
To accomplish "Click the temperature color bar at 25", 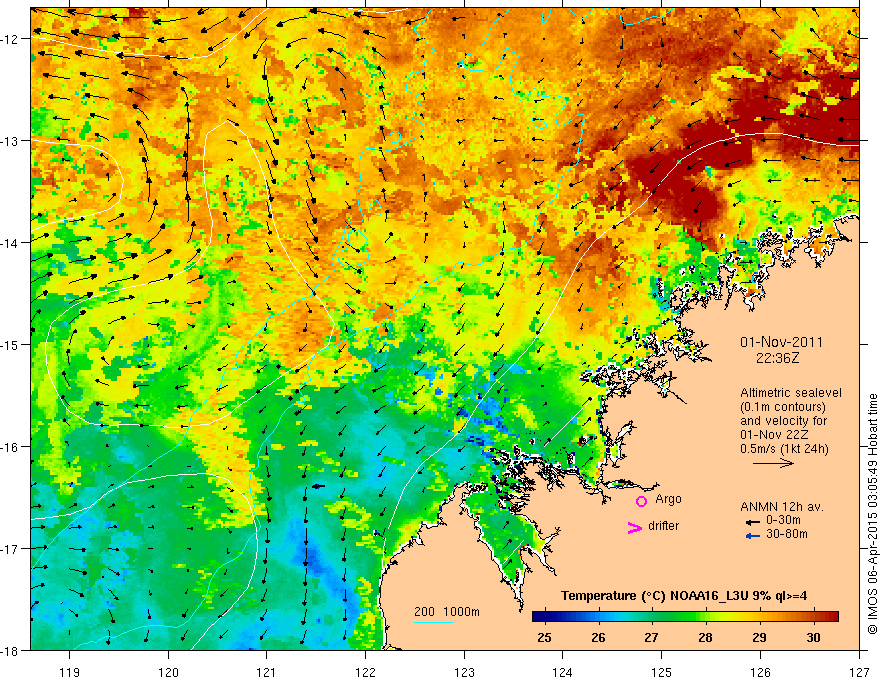I will (544, 617).
